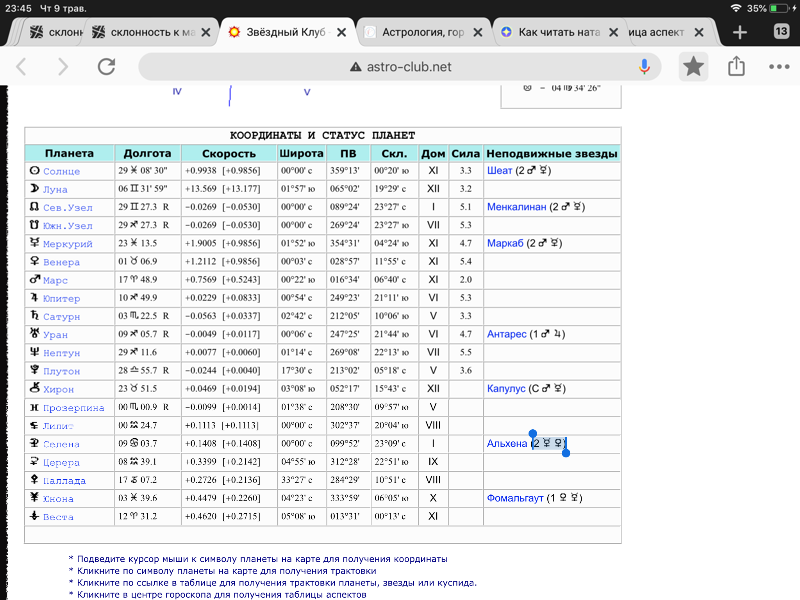The height and width of the screenshot is (600, 800).
Task: Open the Шеат fixed star link
Action: coord(499,170)
